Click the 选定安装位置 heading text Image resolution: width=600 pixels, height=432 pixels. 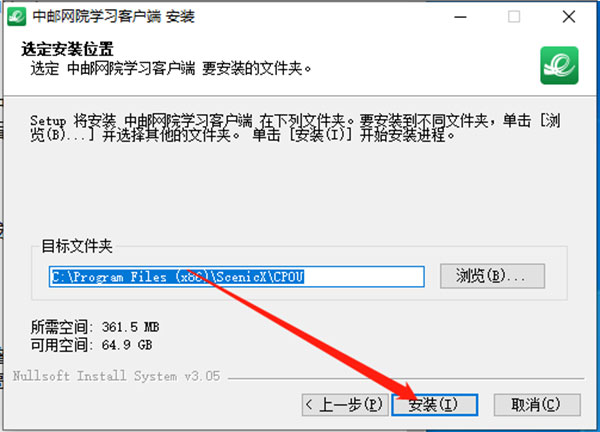(x=67, y=49)
